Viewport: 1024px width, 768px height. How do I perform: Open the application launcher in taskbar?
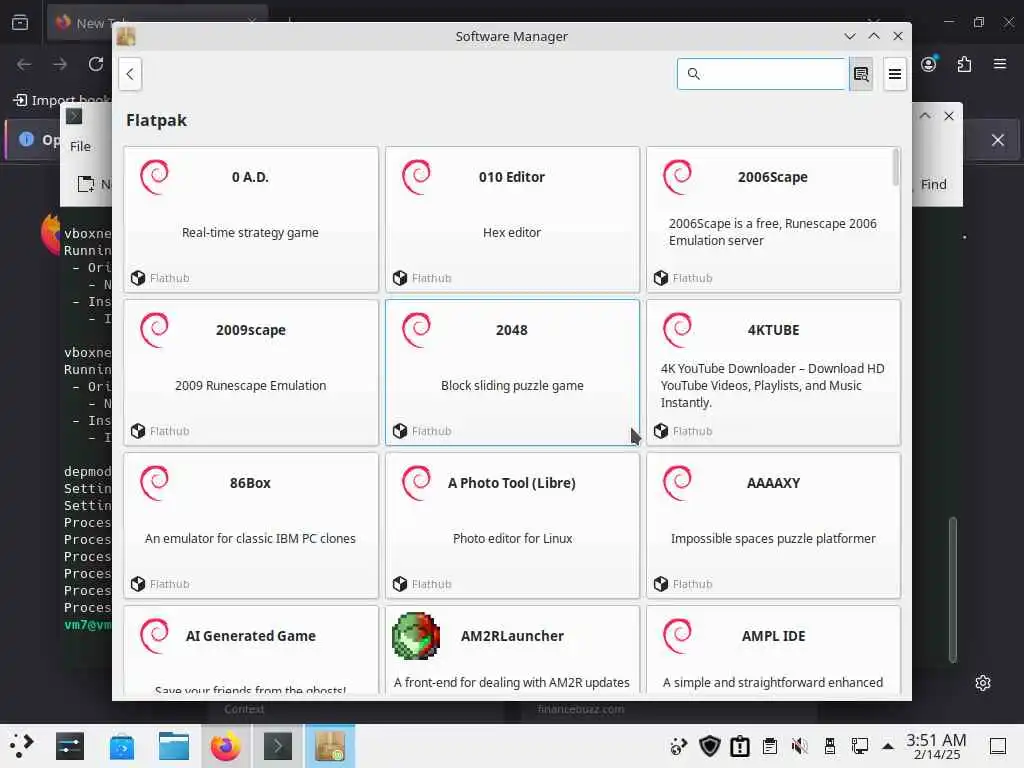[x=22, y=746]
